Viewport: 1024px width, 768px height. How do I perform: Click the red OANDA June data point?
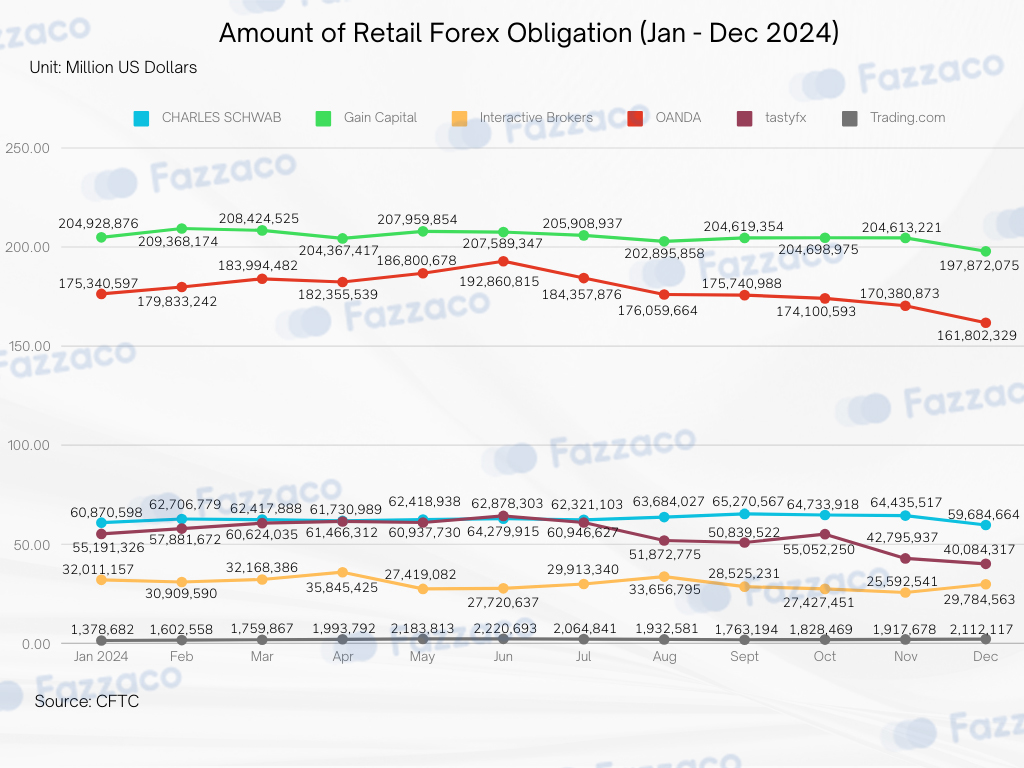503,261
